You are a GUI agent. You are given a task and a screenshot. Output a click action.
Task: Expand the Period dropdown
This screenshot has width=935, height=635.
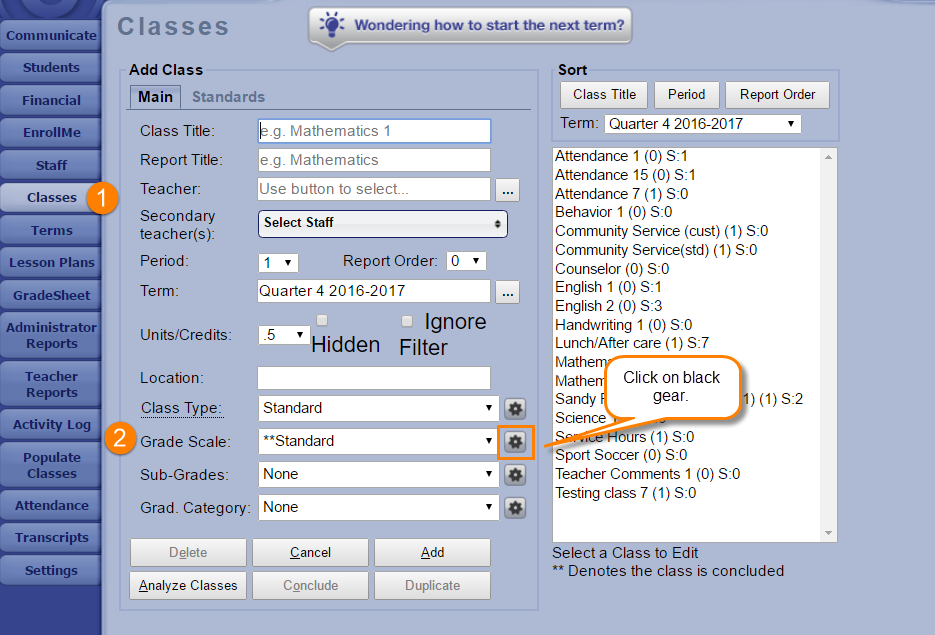(x=278, y=262)
